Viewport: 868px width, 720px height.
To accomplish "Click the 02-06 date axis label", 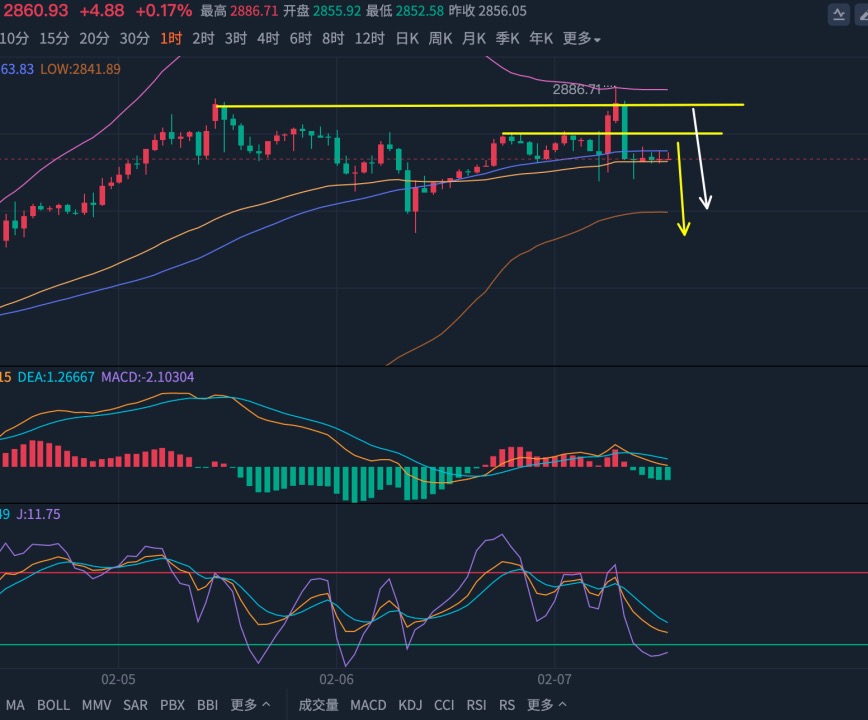I will click(x=336, y=680).
